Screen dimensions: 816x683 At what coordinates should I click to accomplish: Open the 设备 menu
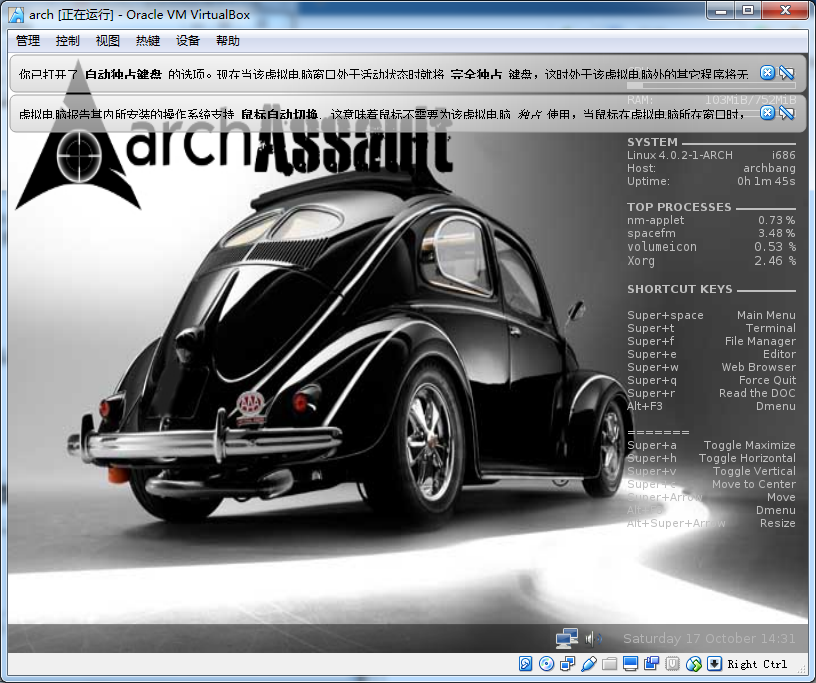(x=188, y=41)
